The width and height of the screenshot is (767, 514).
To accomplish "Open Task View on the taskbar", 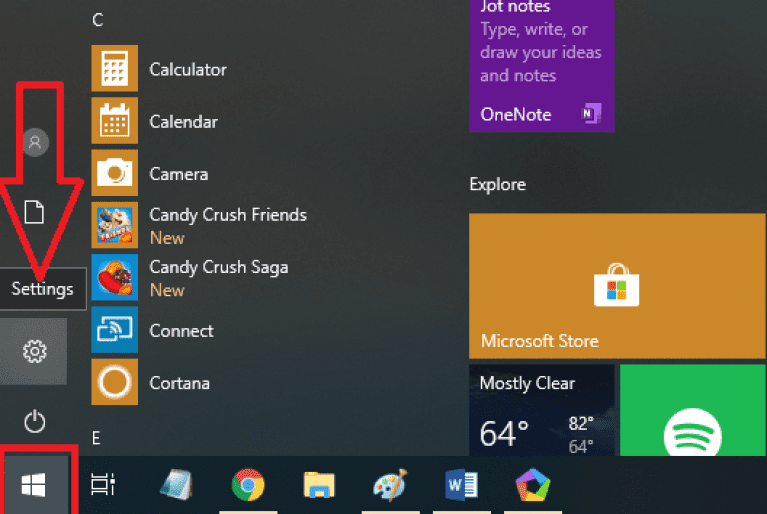I will pyautogui.click(x=102, y=485).
